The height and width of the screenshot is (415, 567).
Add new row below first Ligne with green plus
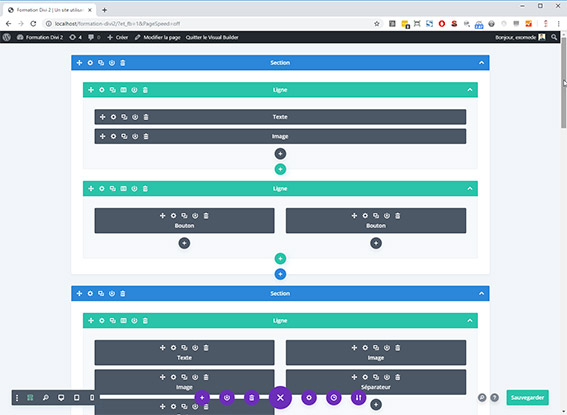[280, 169]
